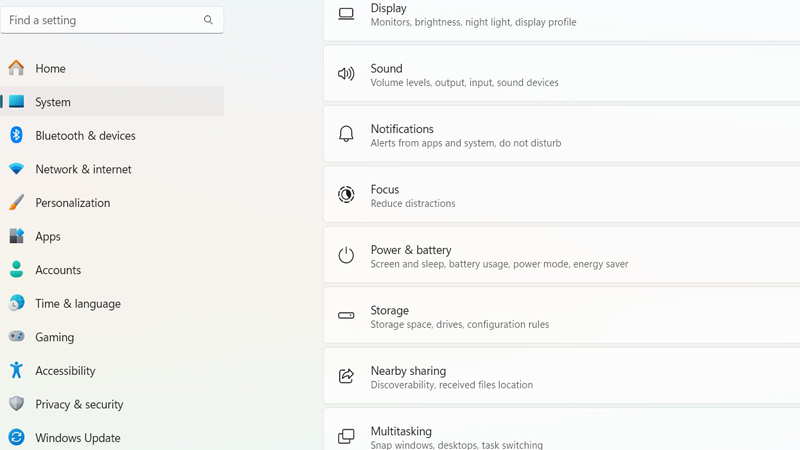The height and width of the screenshot is (450, 800).
Task: Click the Windows Update sync icon
Action: click(x=16, y=437)
